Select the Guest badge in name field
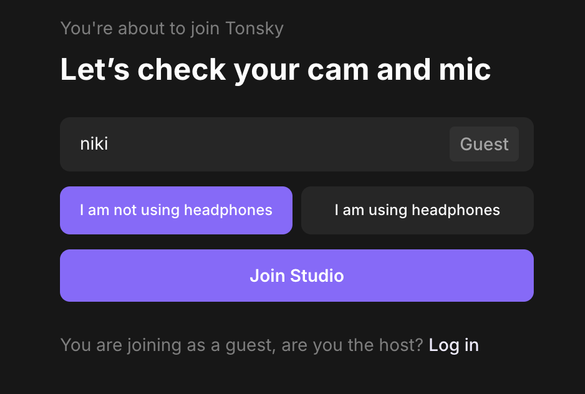The width and height of the screenshot is (585, 394). click(484, 144)
